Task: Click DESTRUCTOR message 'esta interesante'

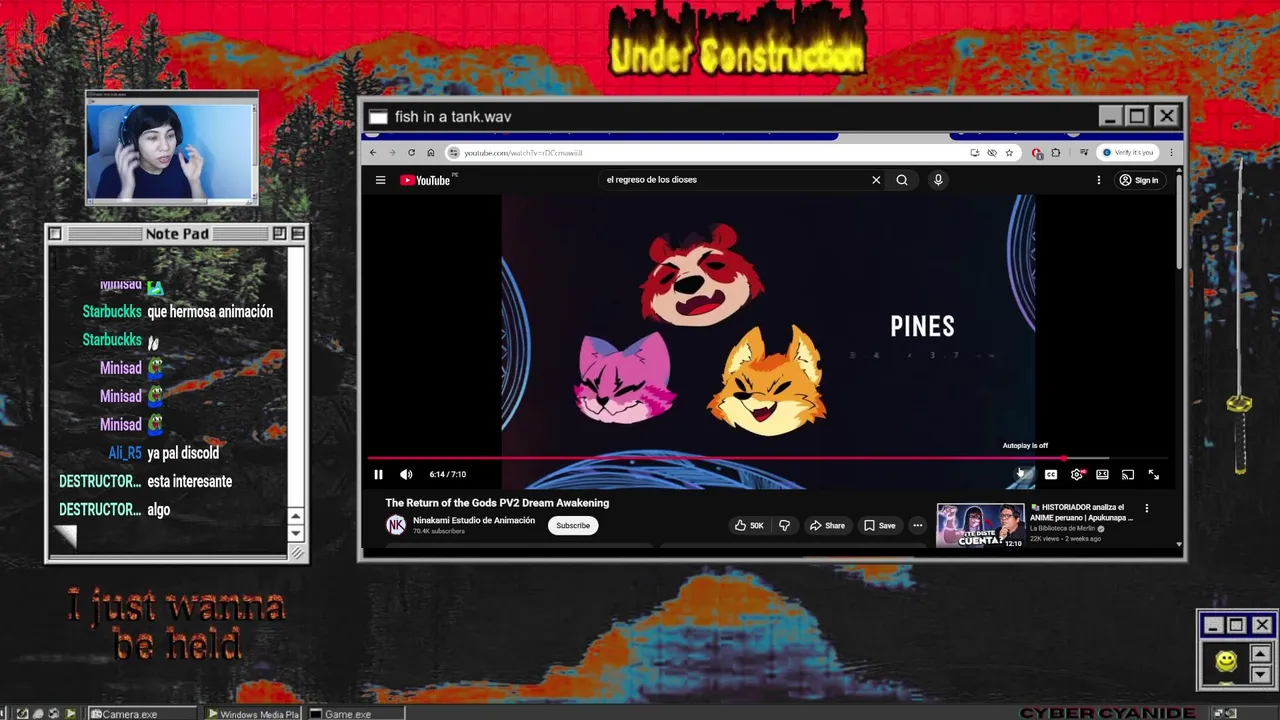Action: (190, 481)
